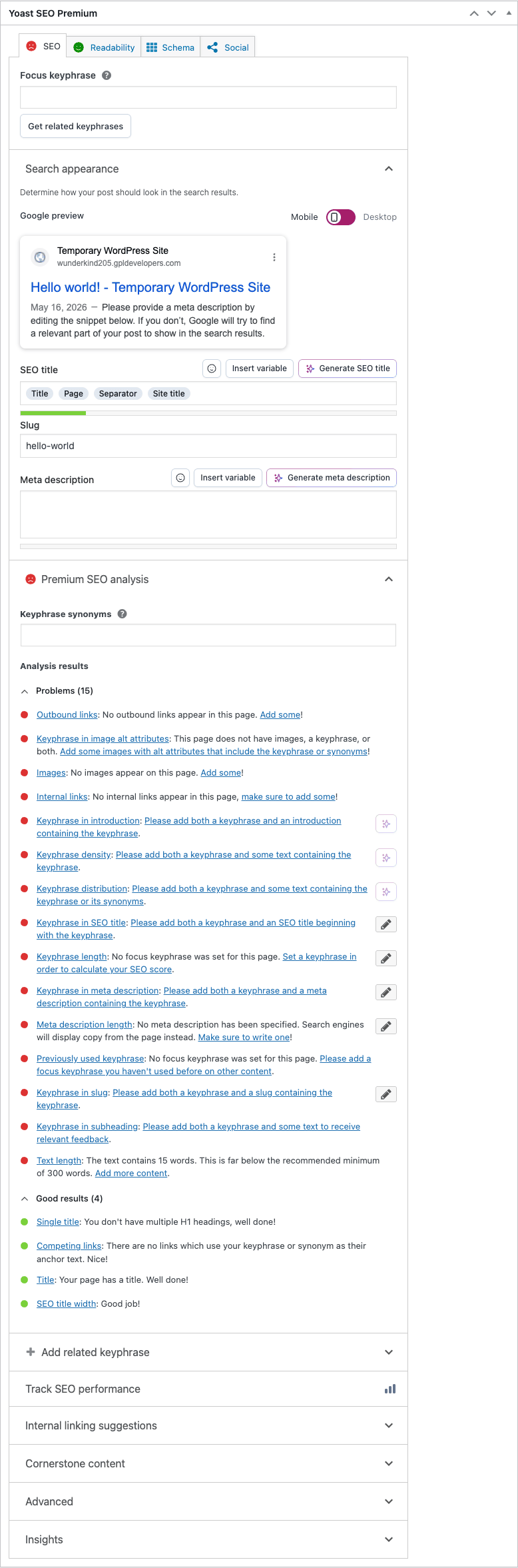This screenshot has width=518, height=1568.
Task: Click the Add more content link
Action: 131,1174
